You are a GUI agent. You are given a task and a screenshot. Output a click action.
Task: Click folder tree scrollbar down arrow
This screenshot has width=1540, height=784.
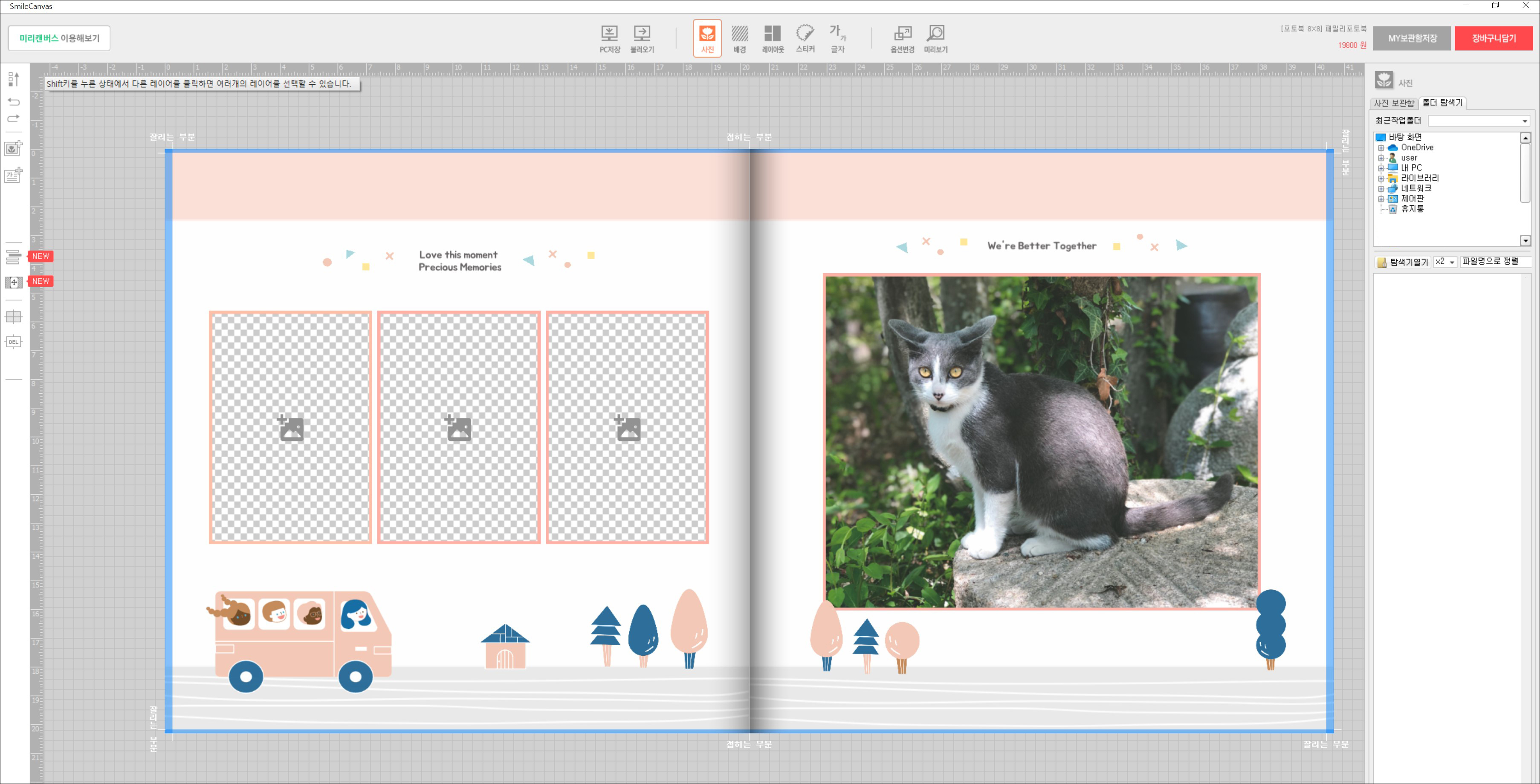click(x=1525, y=240)
